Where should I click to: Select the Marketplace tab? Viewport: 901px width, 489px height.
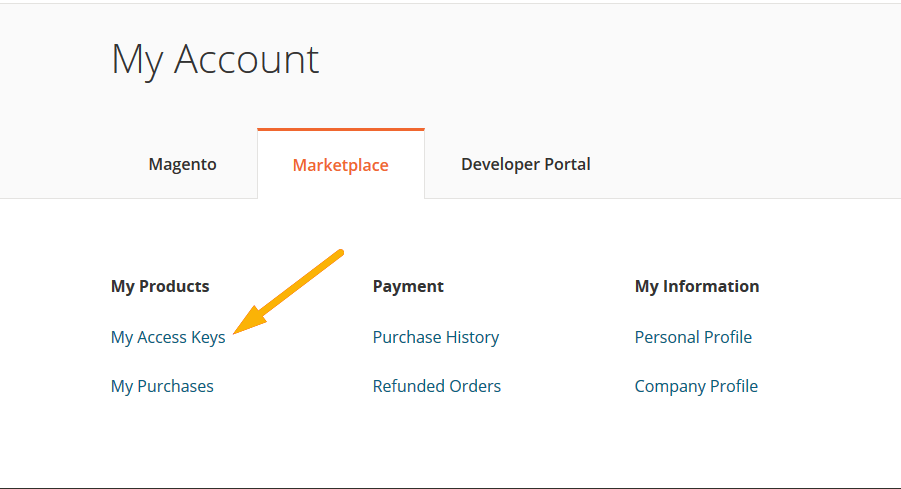tap(341, 165)
